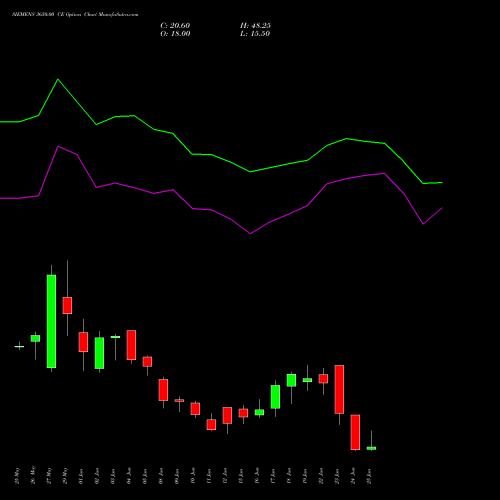
Task: Click the SIEMENS CE Options Chart title
Action: 75,14
